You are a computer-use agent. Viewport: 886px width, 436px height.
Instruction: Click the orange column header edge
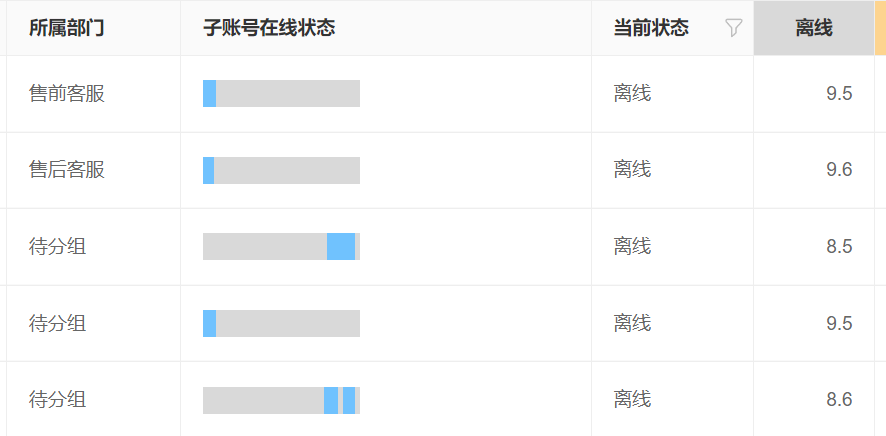click(x=880, y=28)
